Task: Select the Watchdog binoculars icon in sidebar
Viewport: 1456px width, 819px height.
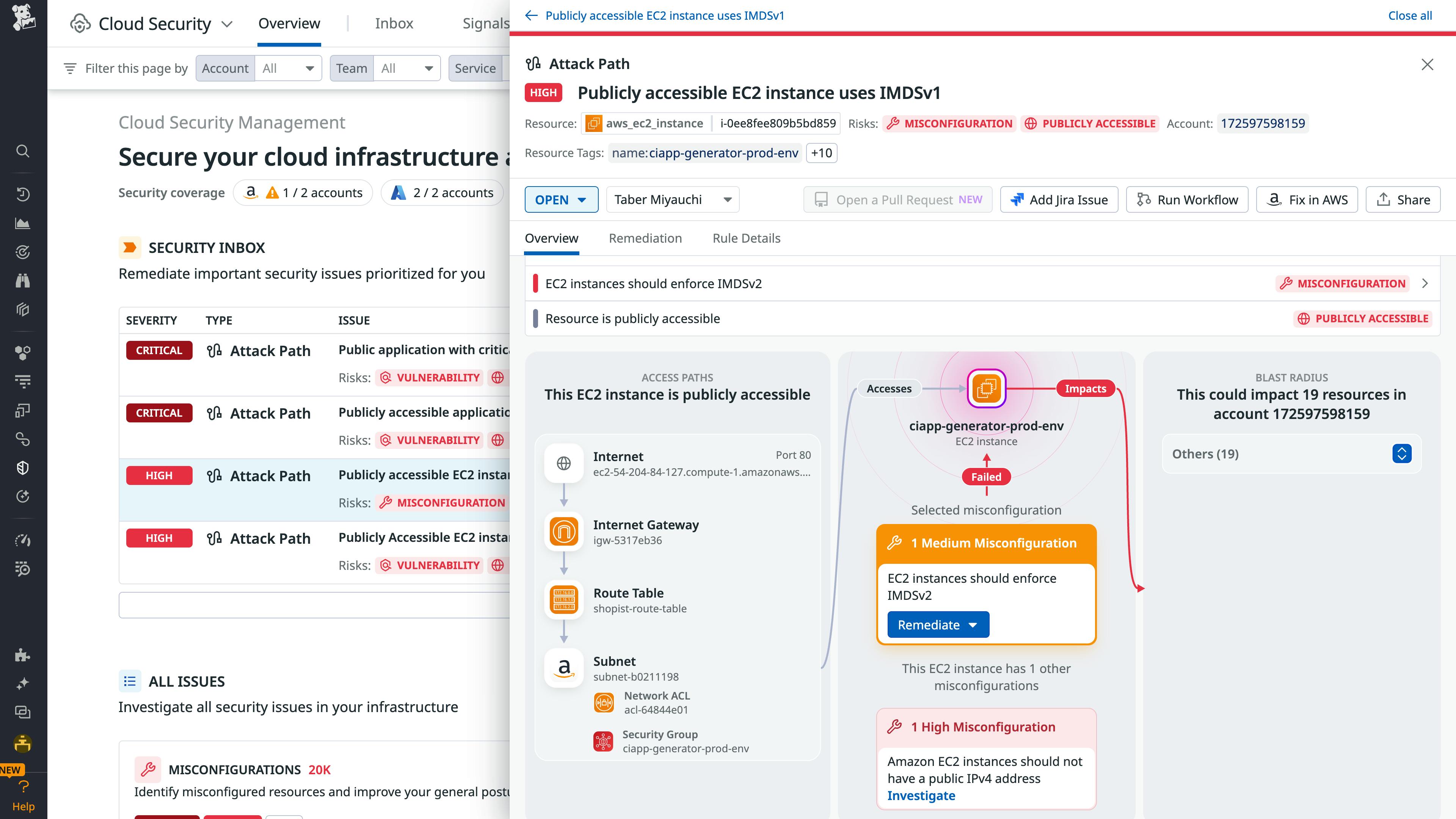Action: [x=23, y=280]
